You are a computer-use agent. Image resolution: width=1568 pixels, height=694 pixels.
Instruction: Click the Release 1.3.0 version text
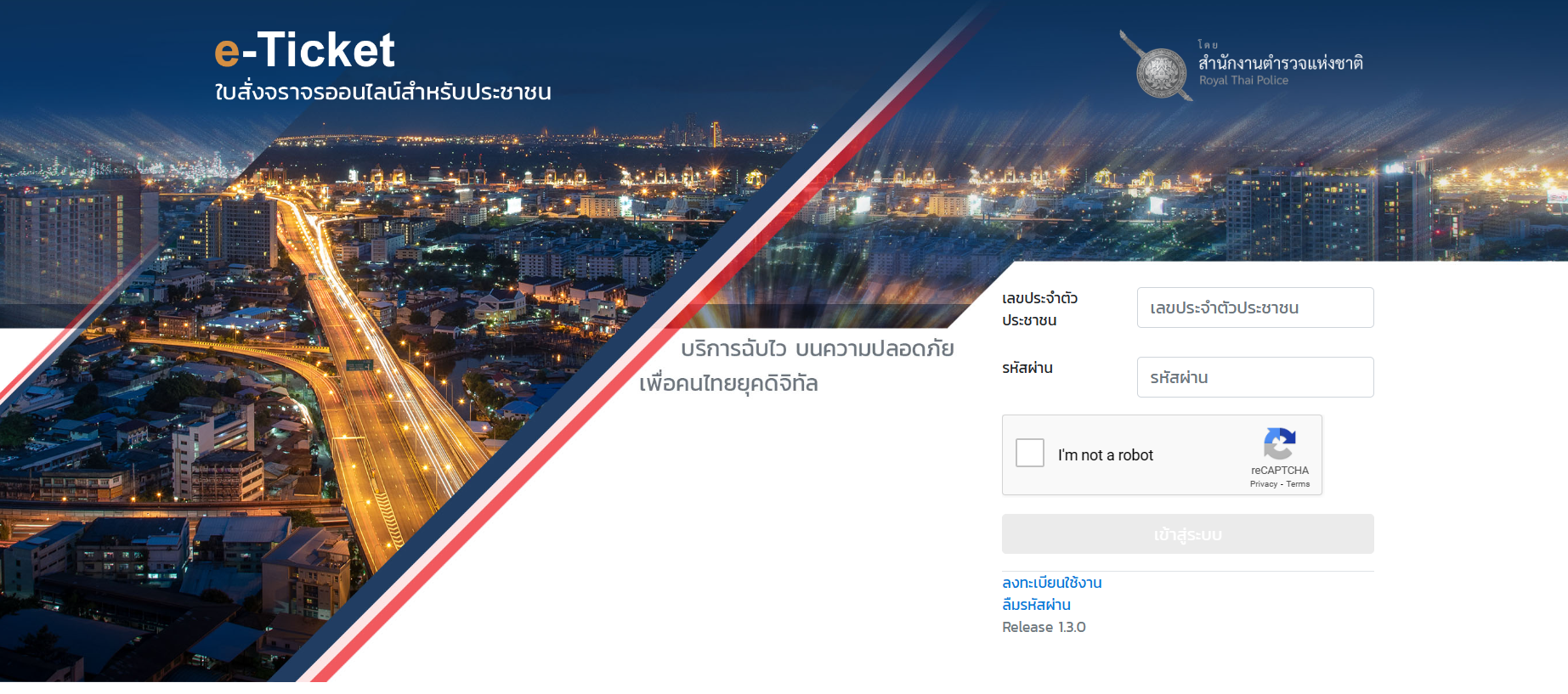click(1044, 627)
